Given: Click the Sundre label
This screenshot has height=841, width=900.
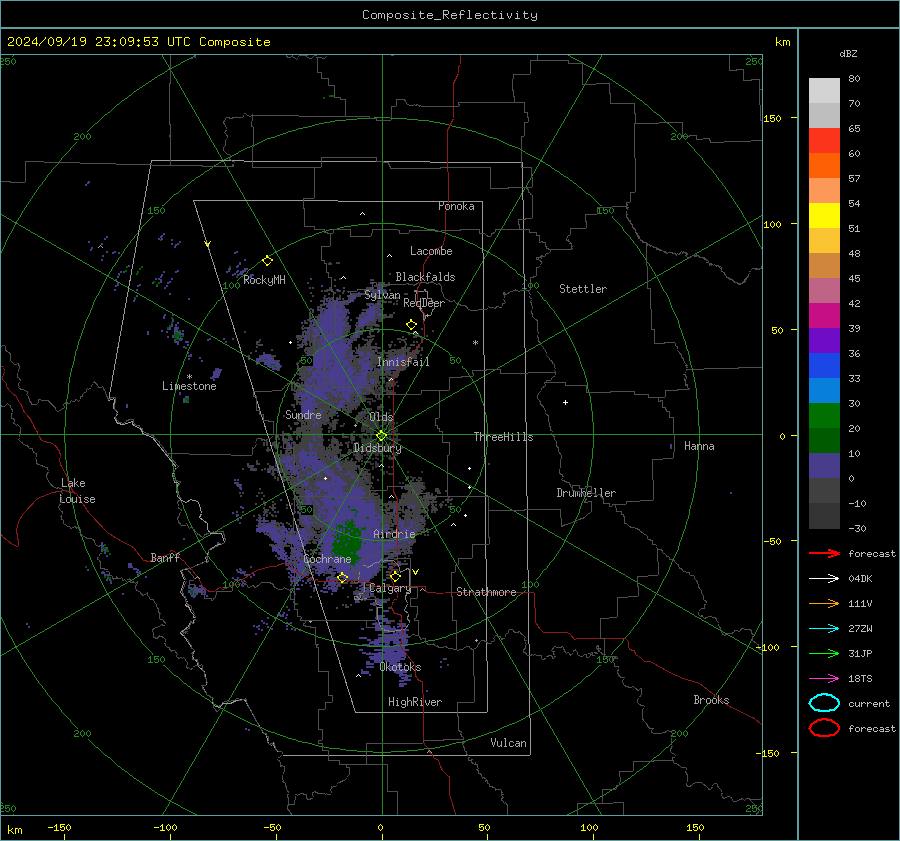Looking at the screenshot, I should (303, 414).
